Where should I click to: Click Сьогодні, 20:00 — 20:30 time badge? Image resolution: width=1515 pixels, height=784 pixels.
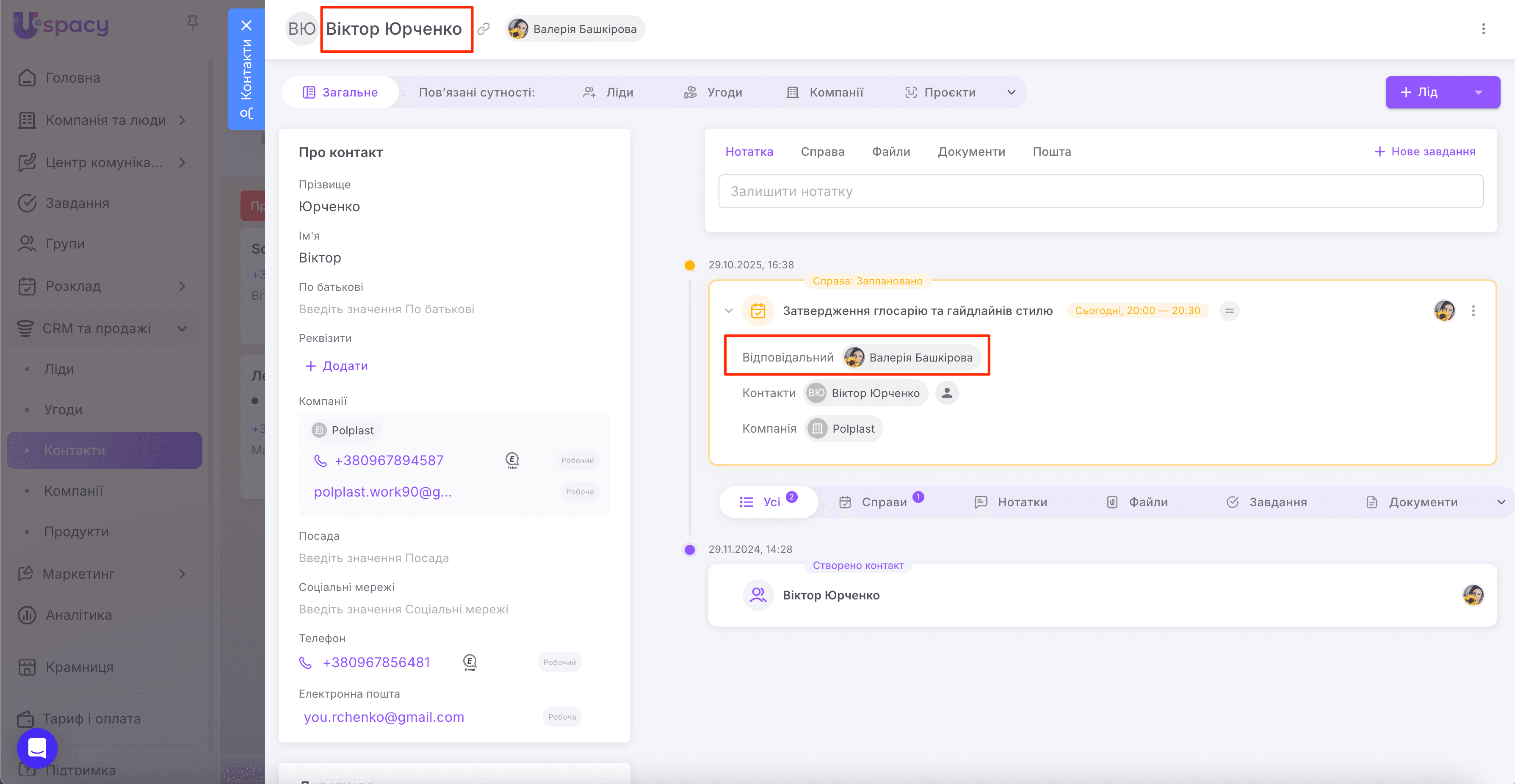coord(1137,311)
